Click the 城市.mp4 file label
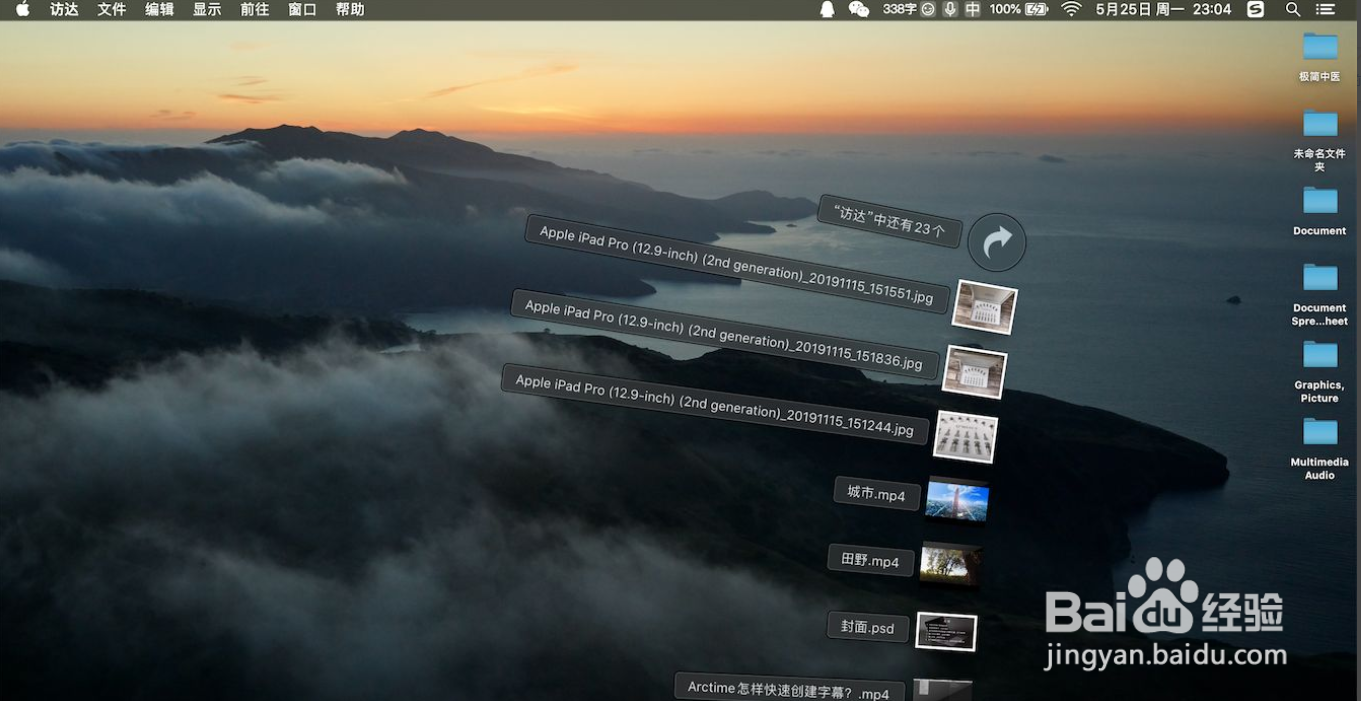Screen dimensions: 1361x701 pos(877,493)
